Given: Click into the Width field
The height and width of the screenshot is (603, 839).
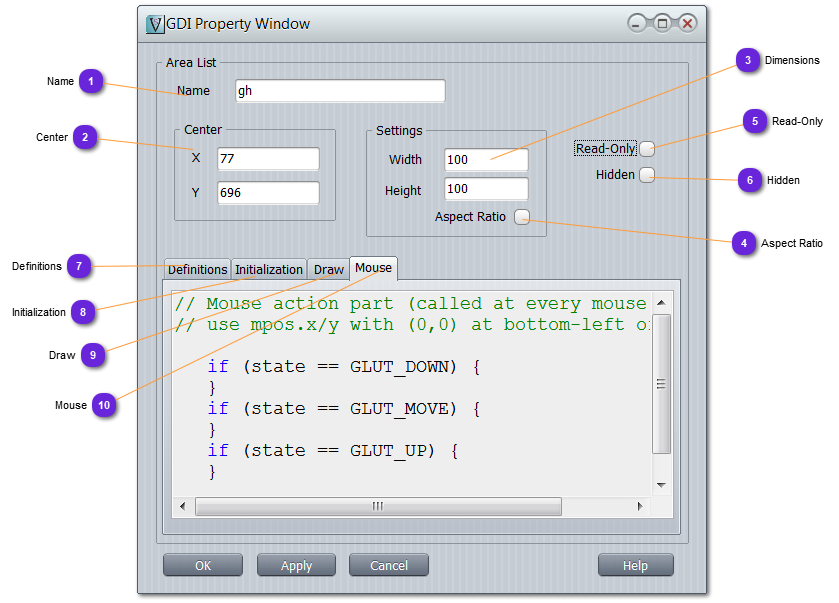Looking at the screenshot, I should 486,160.
